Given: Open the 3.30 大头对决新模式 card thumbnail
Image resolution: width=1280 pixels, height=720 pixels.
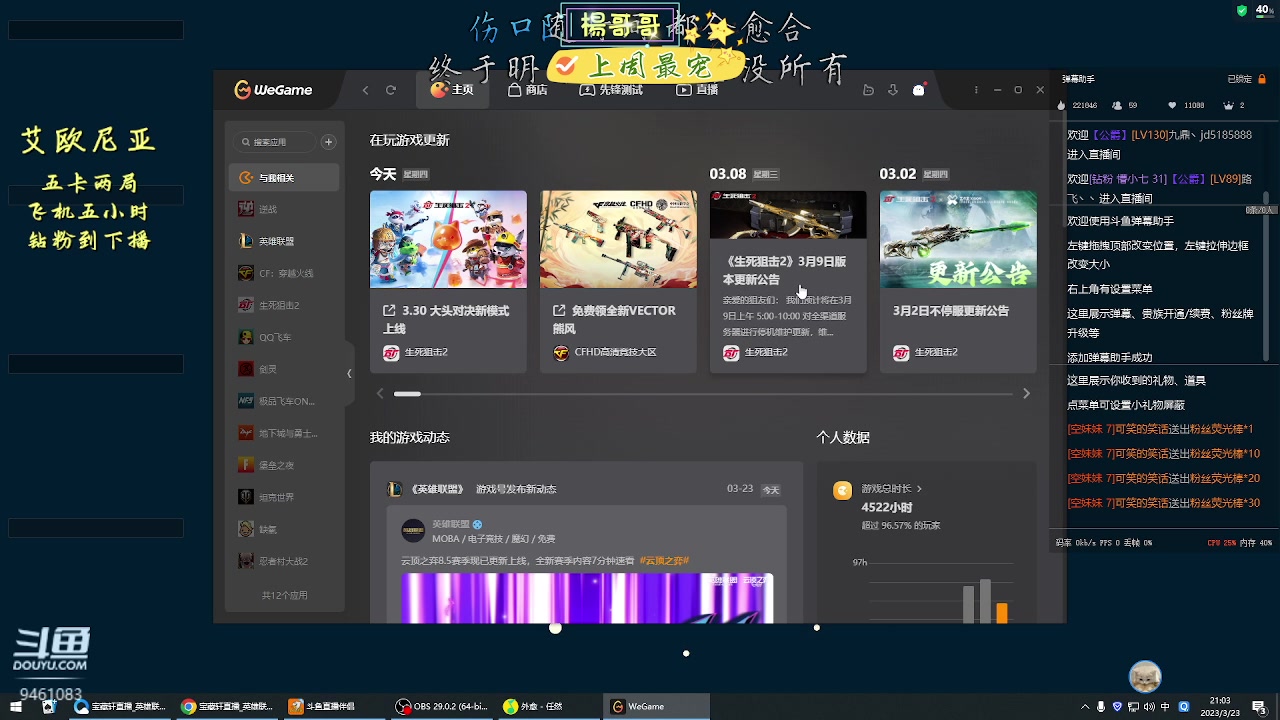Looking at the screenshot, I should pyautogui.click(x=448, y=239).
